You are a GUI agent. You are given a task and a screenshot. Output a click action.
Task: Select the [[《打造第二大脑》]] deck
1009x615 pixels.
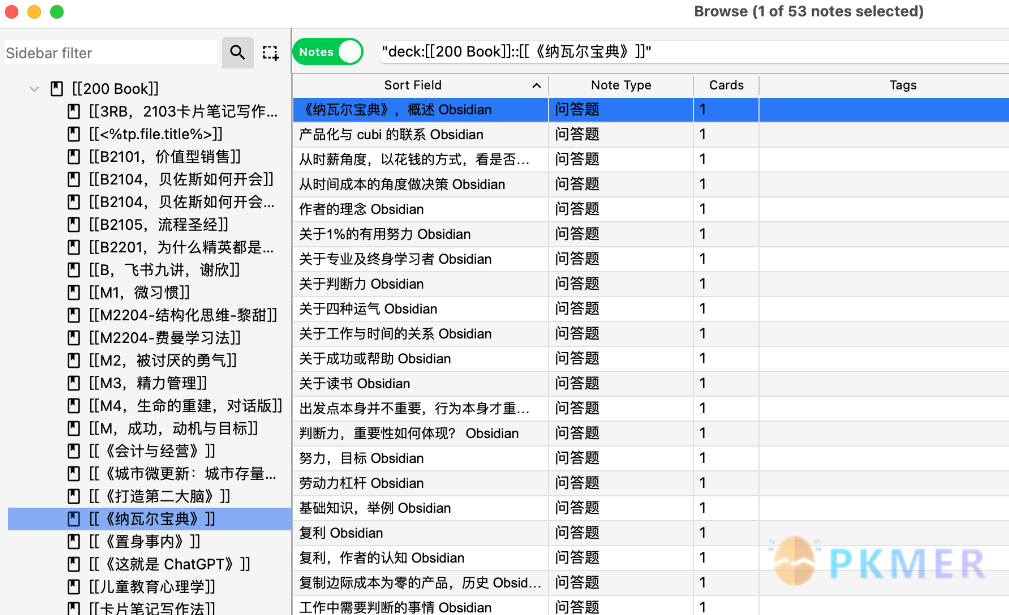point(160,497)
